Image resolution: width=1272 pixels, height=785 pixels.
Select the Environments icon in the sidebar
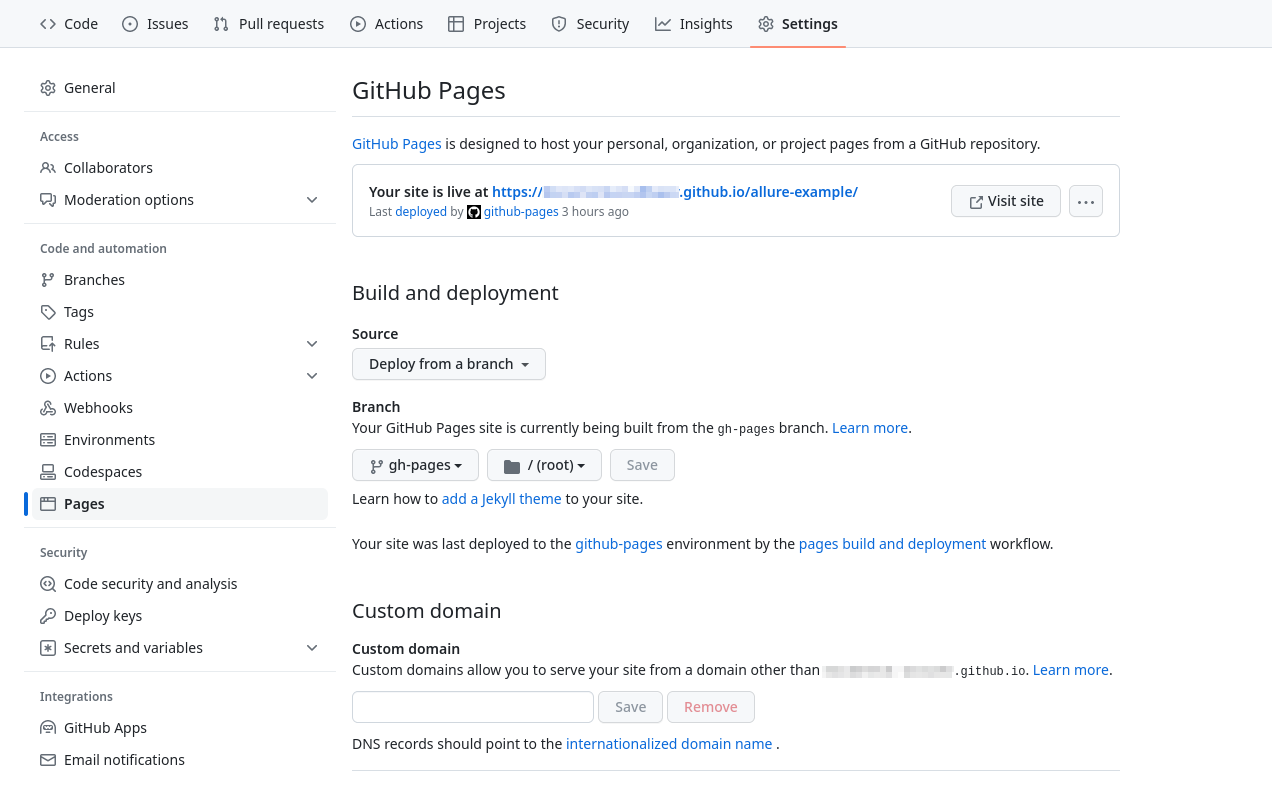(x=47, y=439)
